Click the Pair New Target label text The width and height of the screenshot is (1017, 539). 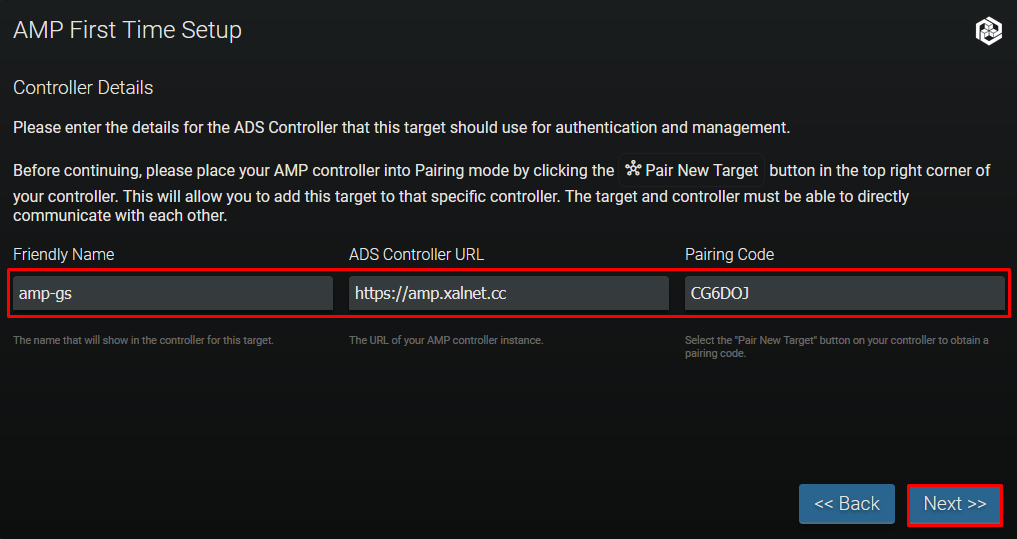[702, 170]
